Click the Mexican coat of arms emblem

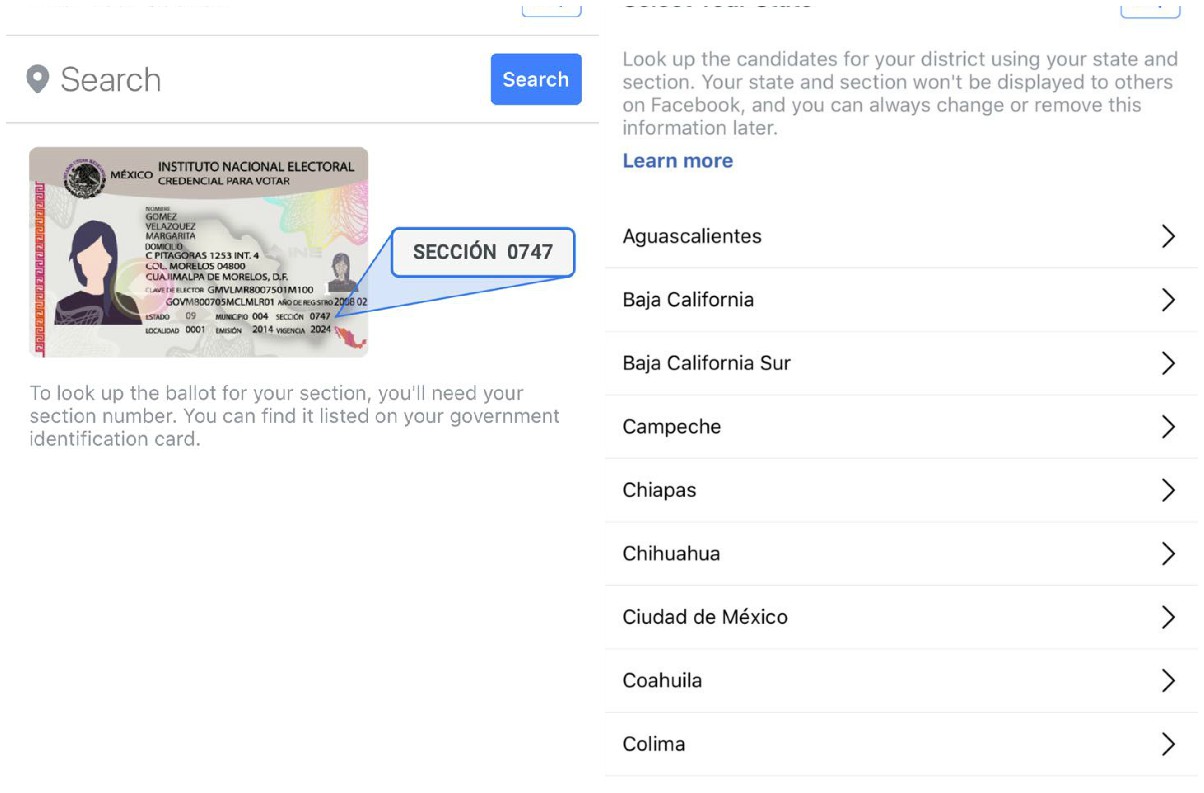pos(84,178)
